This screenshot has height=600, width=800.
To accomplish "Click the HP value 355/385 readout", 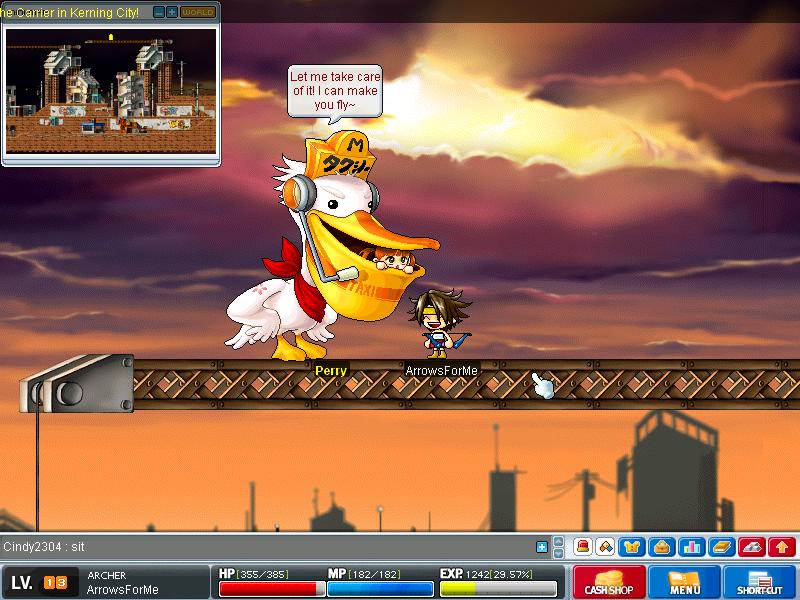I will click(x=263, y=574).
